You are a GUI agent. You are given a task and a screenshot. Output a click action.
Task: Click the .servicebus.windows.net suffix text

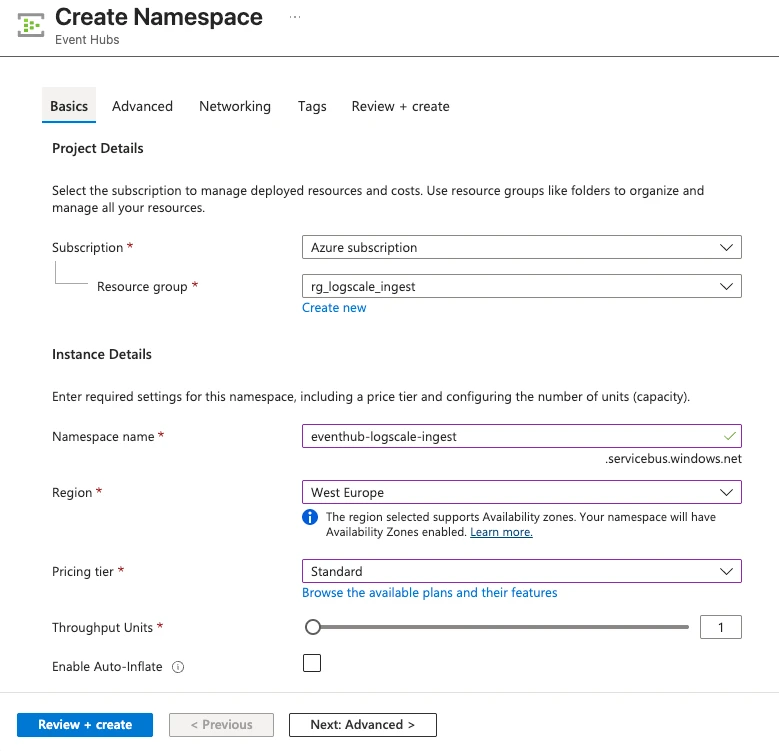673,458
